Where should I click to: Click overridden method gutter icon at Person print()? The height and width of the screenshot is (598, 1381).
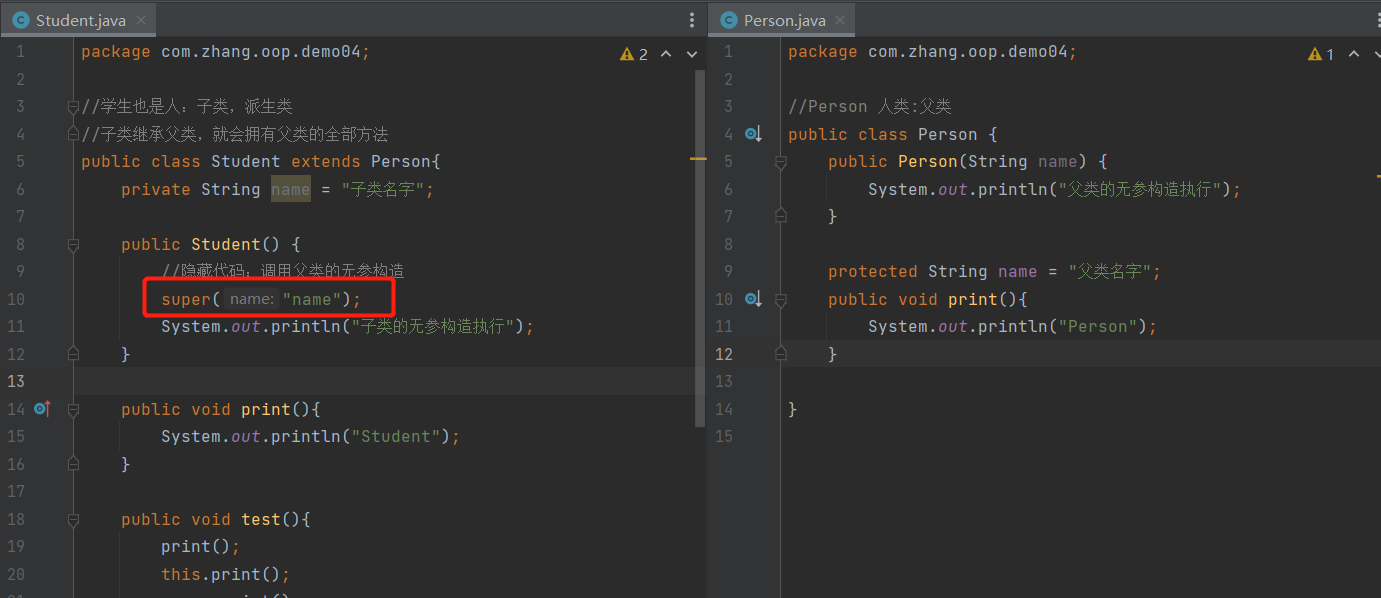pos(753,299)
